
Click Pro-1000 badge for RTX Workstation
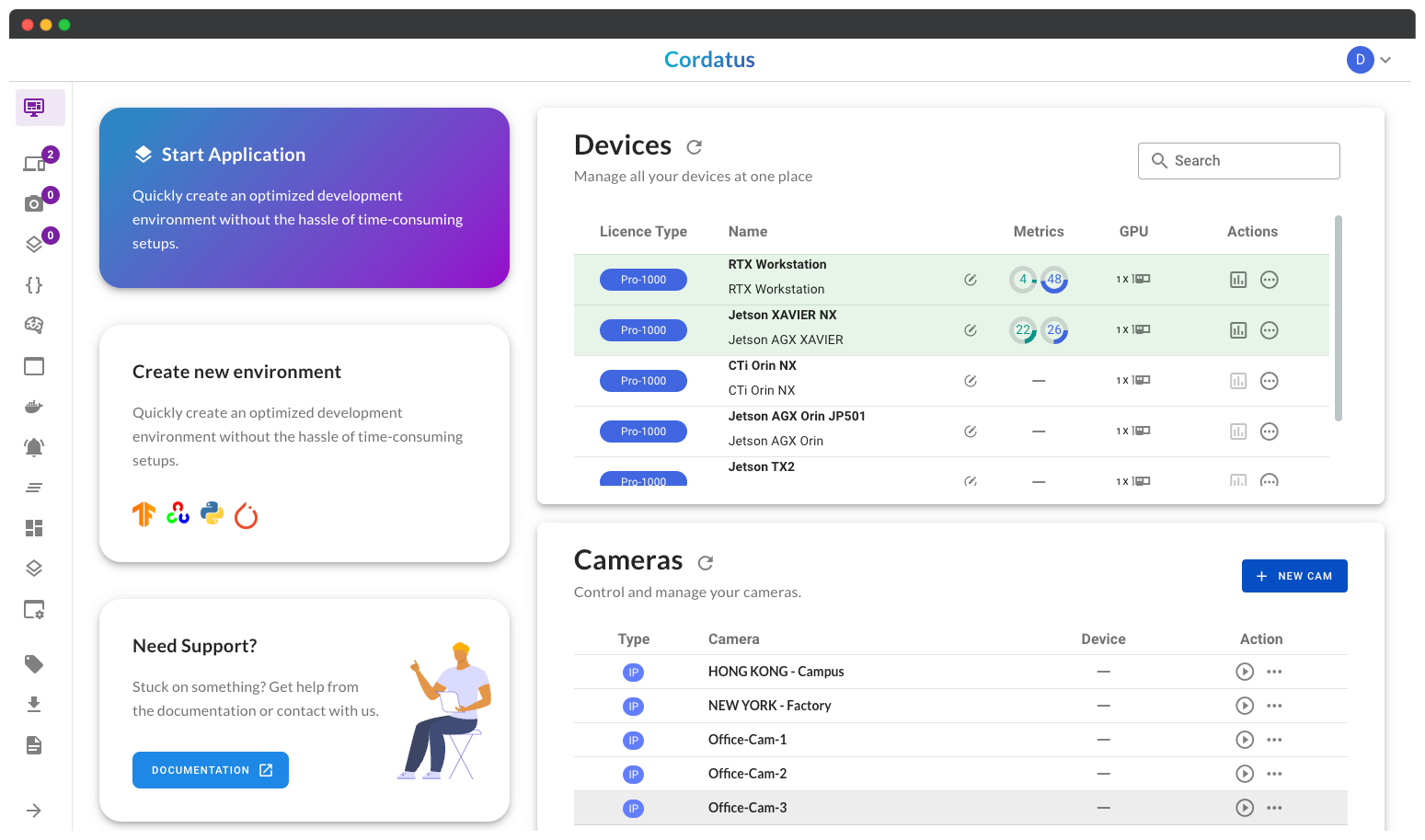pos(643,280)
